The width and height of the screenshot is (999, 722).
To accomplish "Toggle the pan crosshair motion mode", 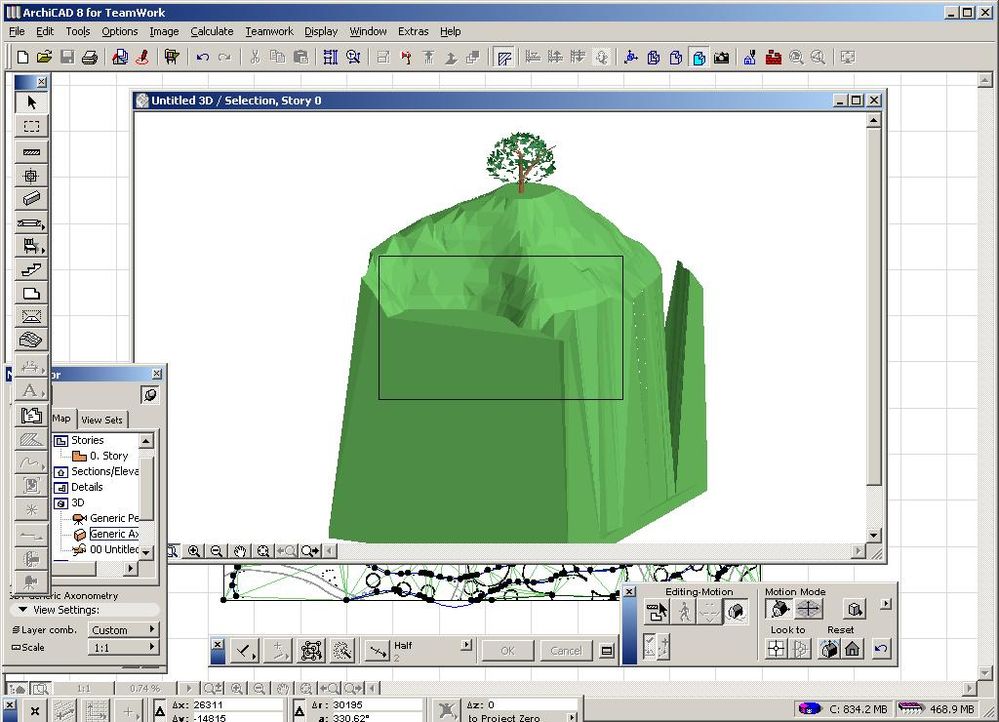I will point(808,609).
